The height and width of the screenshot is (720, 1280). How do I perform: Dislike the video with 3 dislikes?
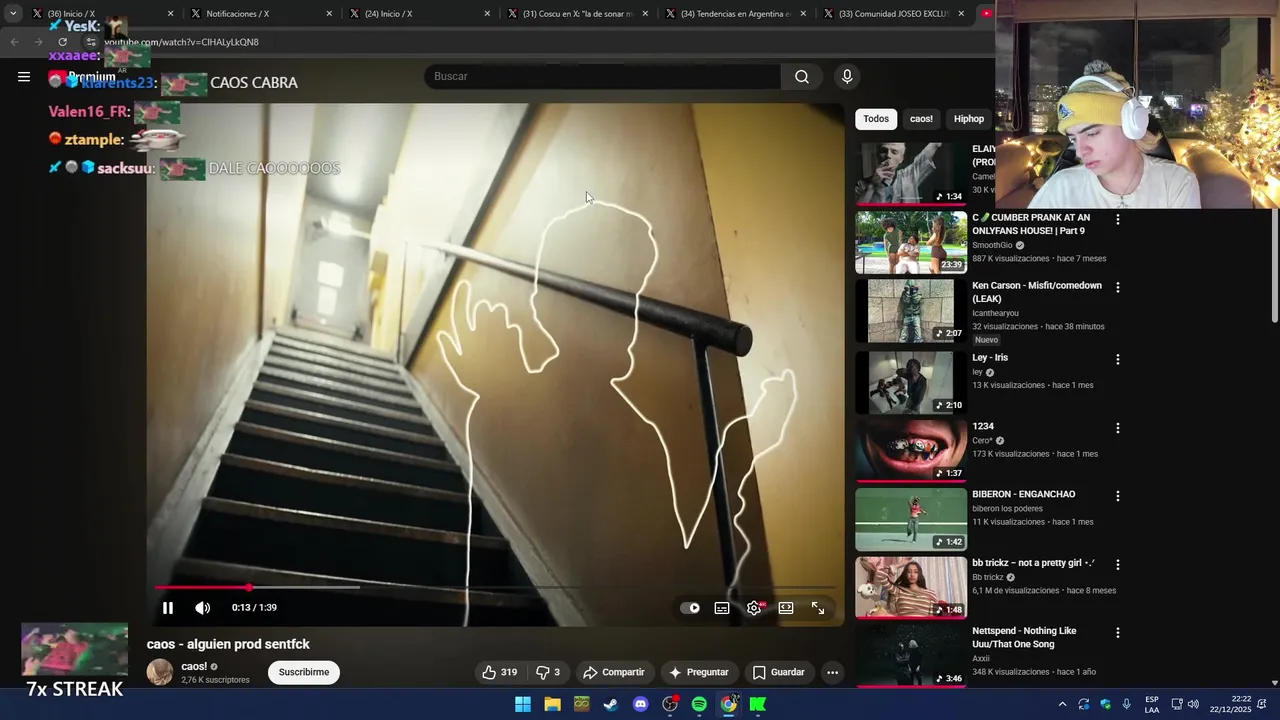pyautogui.click(x=548, y=672)
